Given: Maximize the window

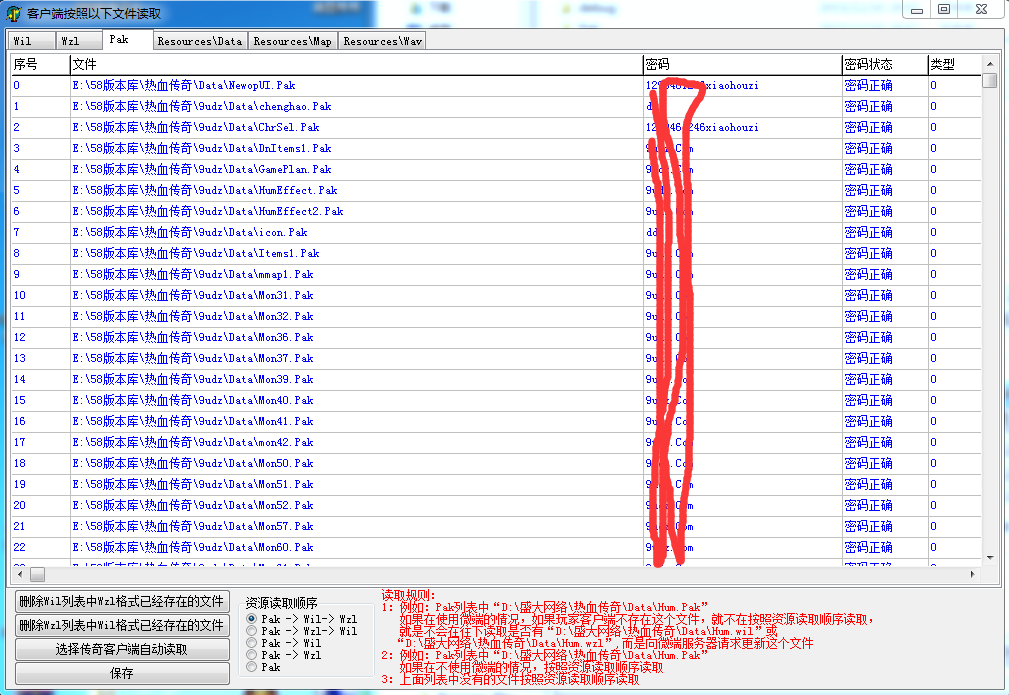Looking at the screenshot, I should (944, 10).
